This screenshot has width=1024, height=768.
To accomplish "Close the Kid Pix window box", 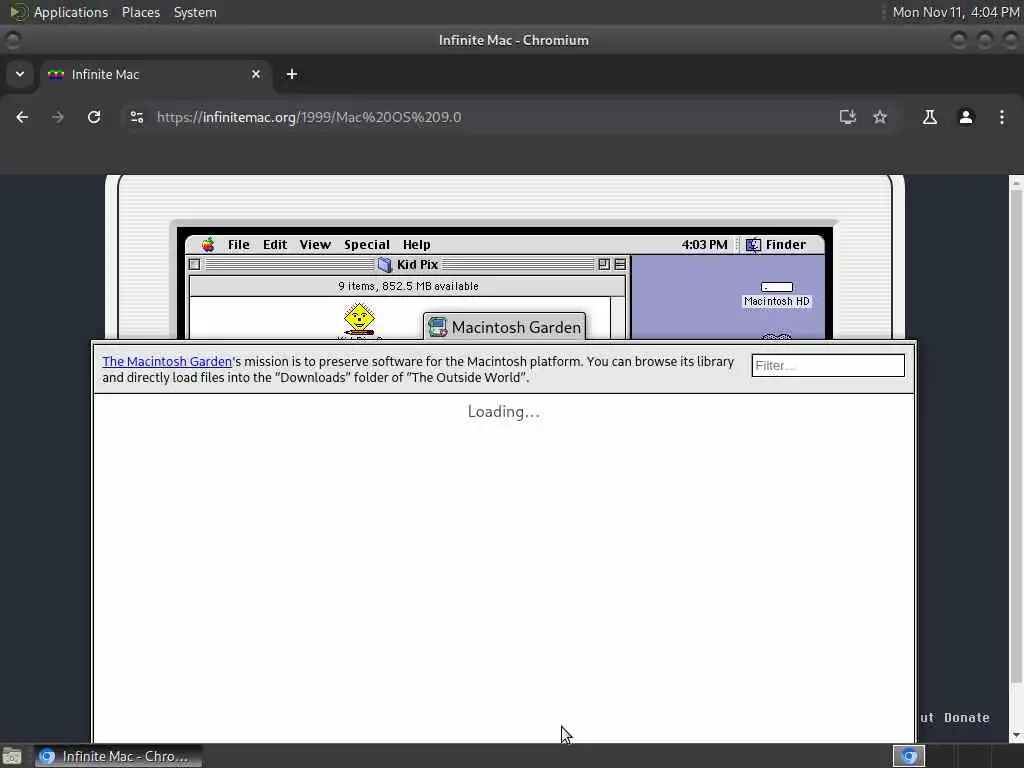I will click(194, 264).
